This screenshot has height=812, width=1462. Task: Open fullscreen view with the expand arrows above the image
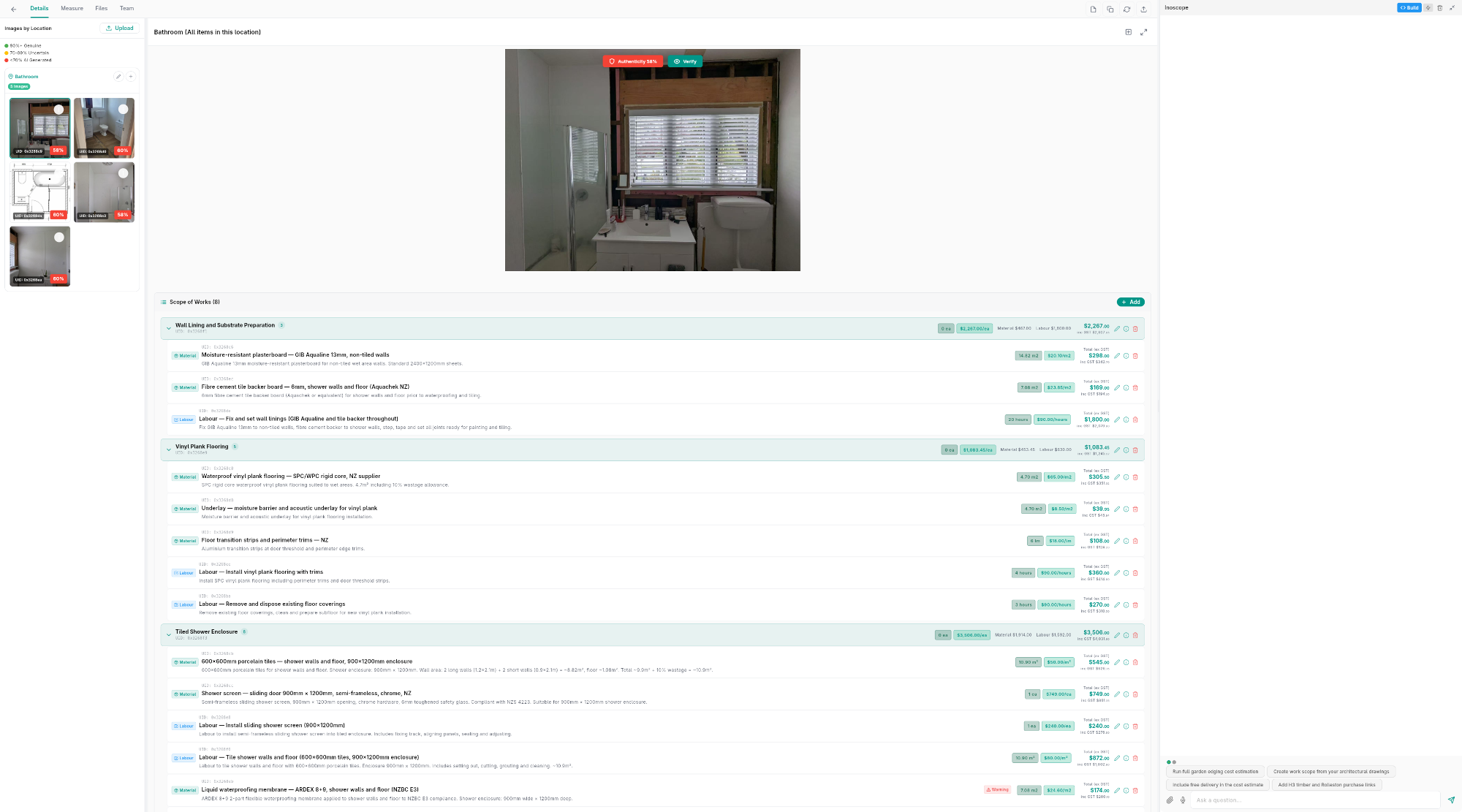[1144, 32]
